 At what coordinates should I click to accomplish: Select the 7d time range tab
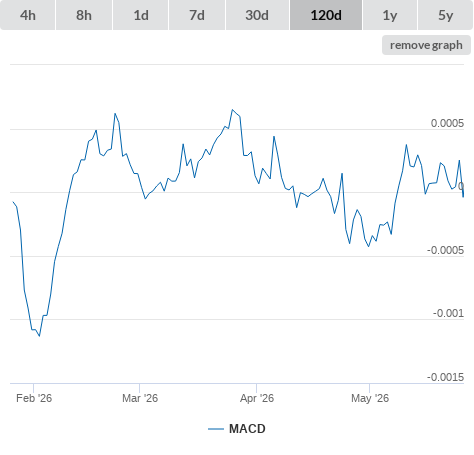[197, 15]
